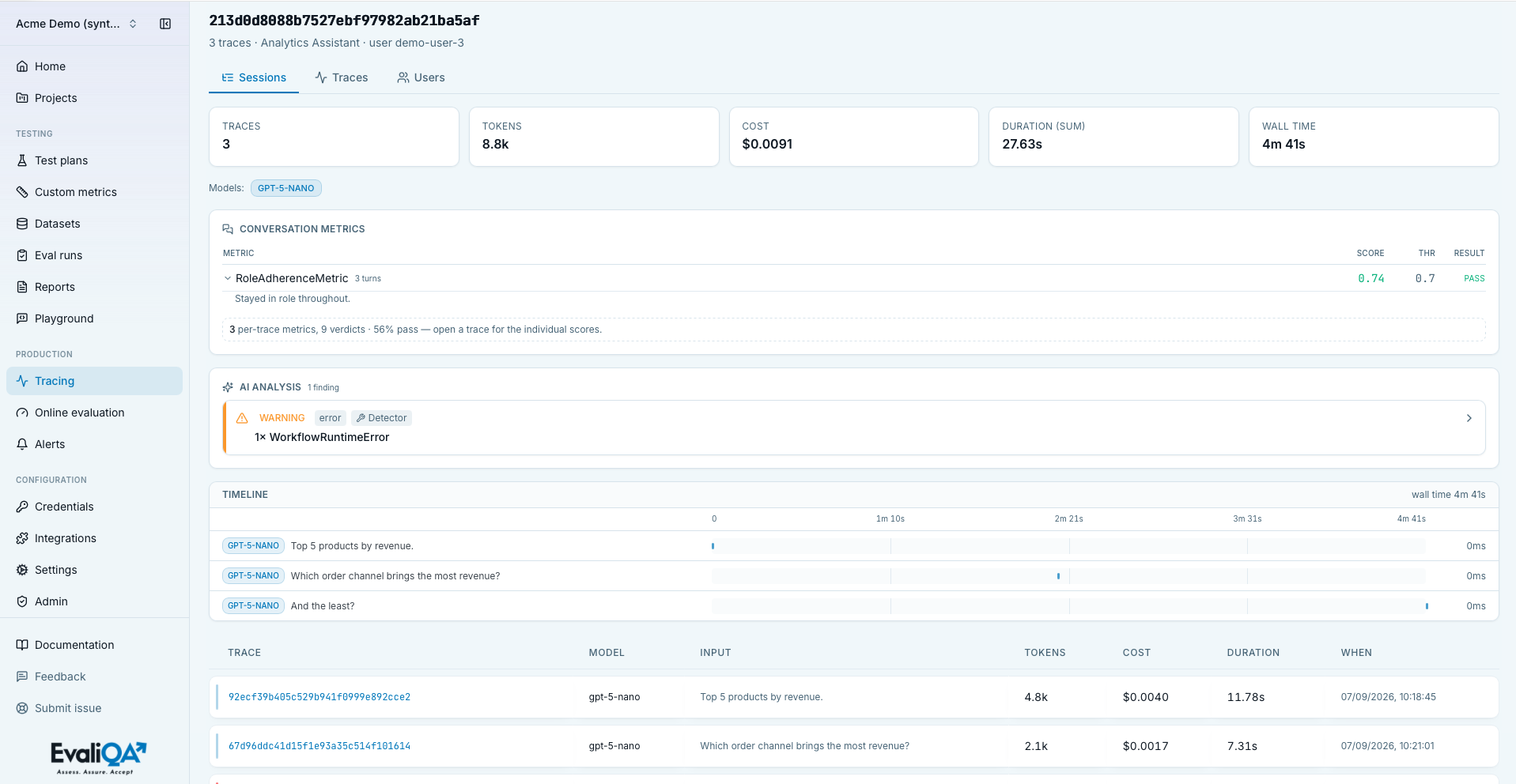Open Eval runs in the sidebar
This screenshot has height=784, width=1516.
click(x=94, y=255)
